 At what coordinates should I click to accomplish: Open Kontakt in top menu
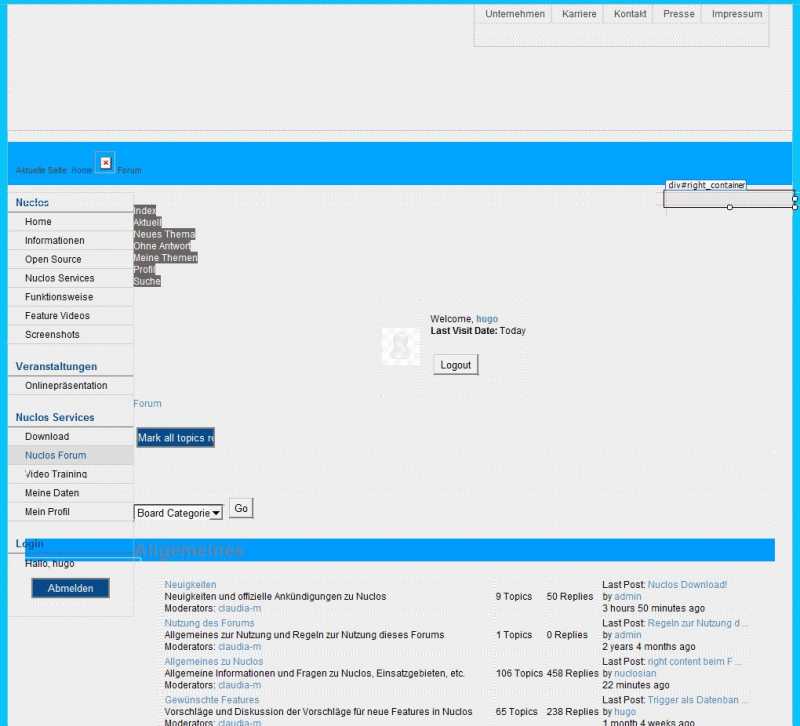tap(630, 14)
